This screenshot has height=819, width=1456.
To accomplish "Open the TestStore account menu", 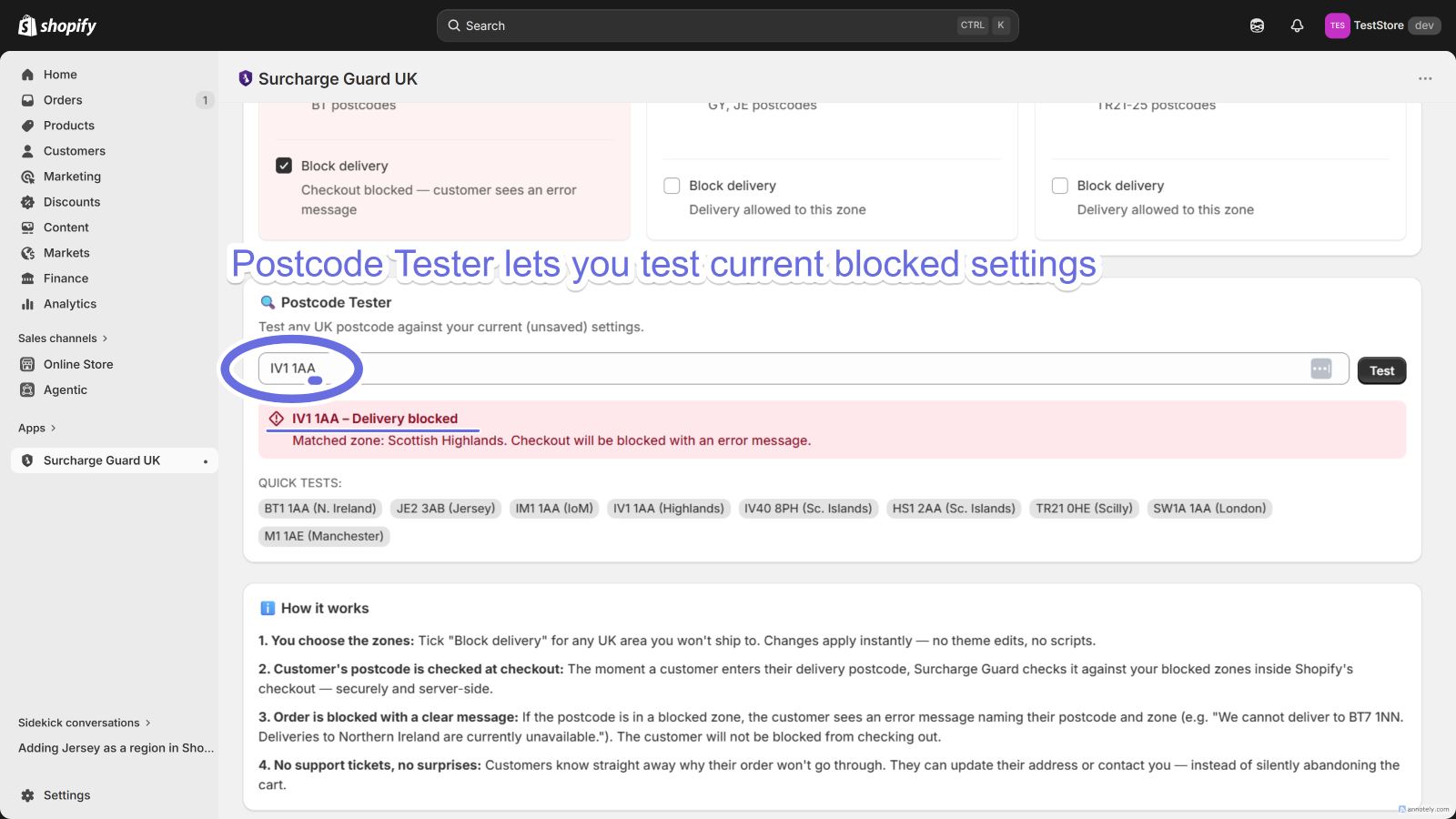I will pyautogui.click(x=1382, y=25).
